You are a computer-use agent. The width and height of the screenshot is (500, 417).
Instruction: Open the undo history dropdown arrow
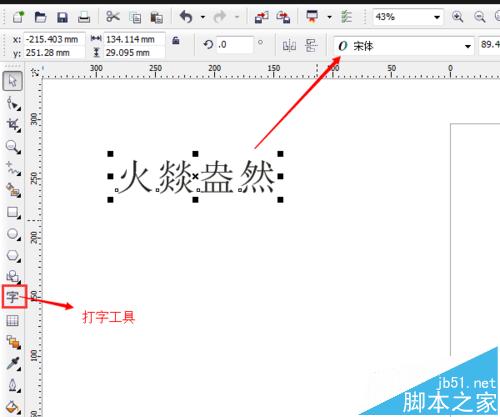point(203,17)
